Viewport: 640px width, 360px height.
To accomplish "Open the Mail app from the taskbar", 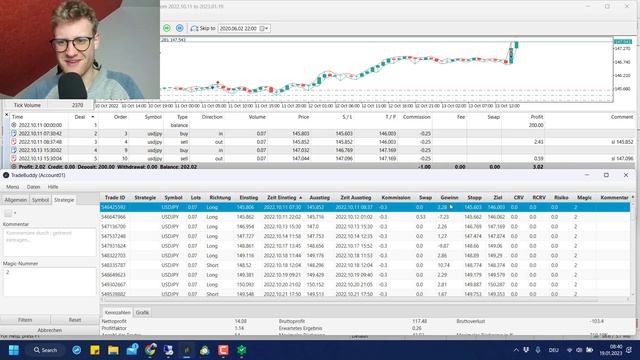I will point(132,350).
